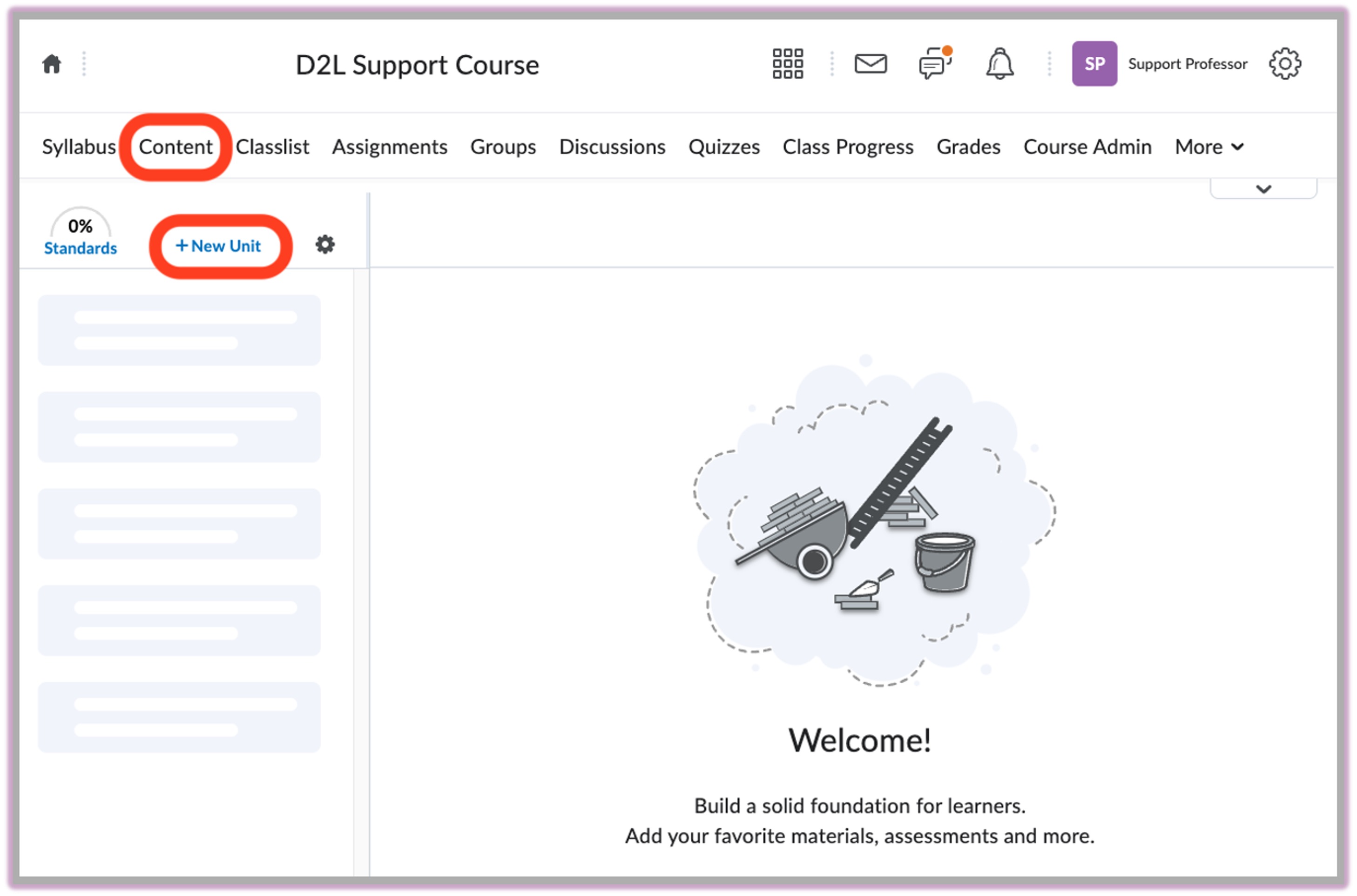Open Groups in the navbar
Image resolution: width=1357 pixels, height=896 pixels.
click(503, 147)
